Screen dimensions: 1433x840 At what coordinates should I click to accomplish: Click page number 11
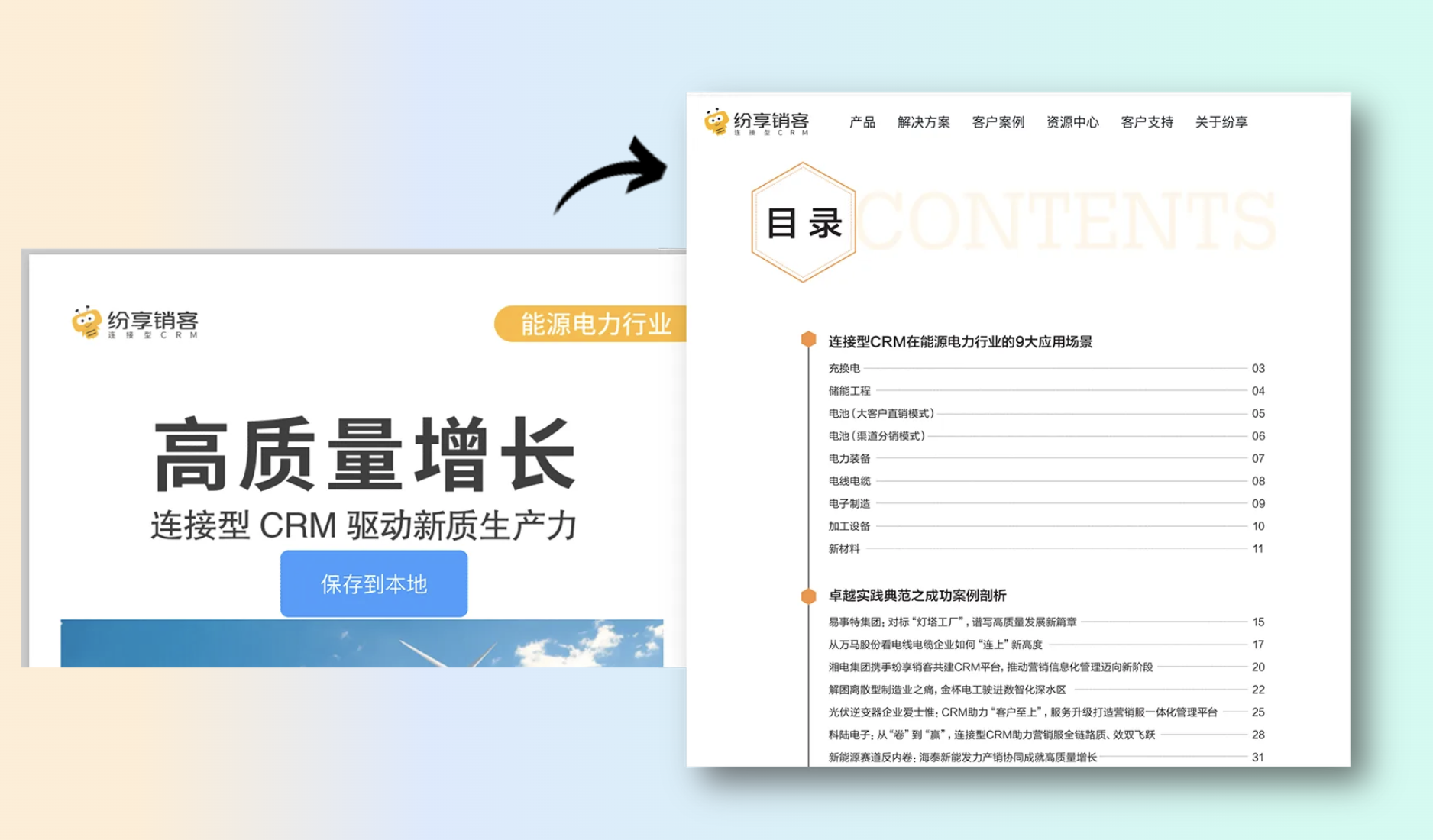click(1258, 548)
